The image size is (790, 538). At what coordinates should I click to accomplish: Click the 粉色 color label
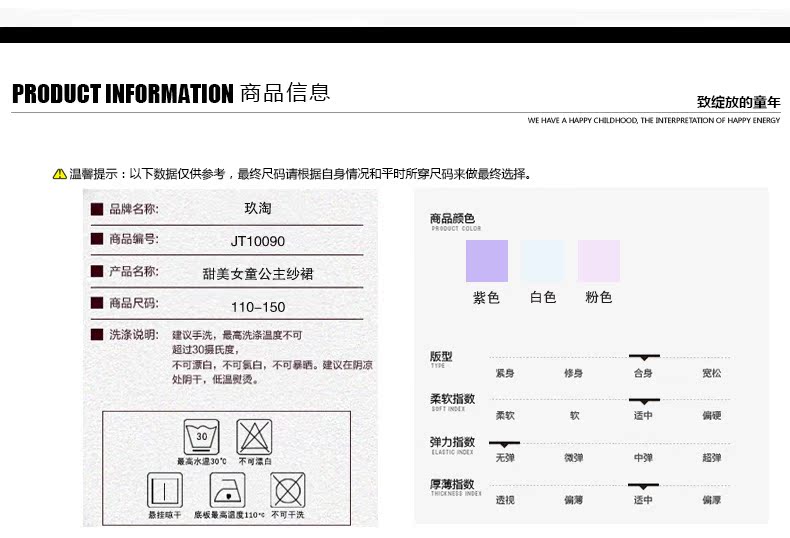[x=599, y=297]
